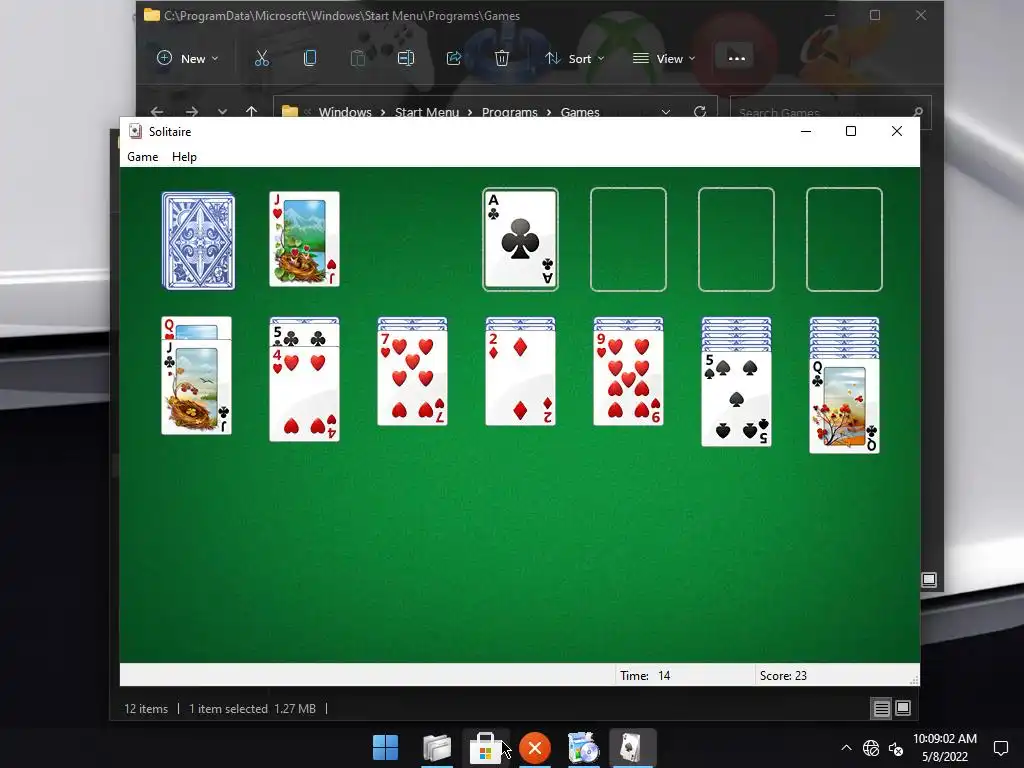The height and width of the screenshot is (768, 1024).
Task: Open the See more ellipsis menu
Action: (x=737, y=58)
